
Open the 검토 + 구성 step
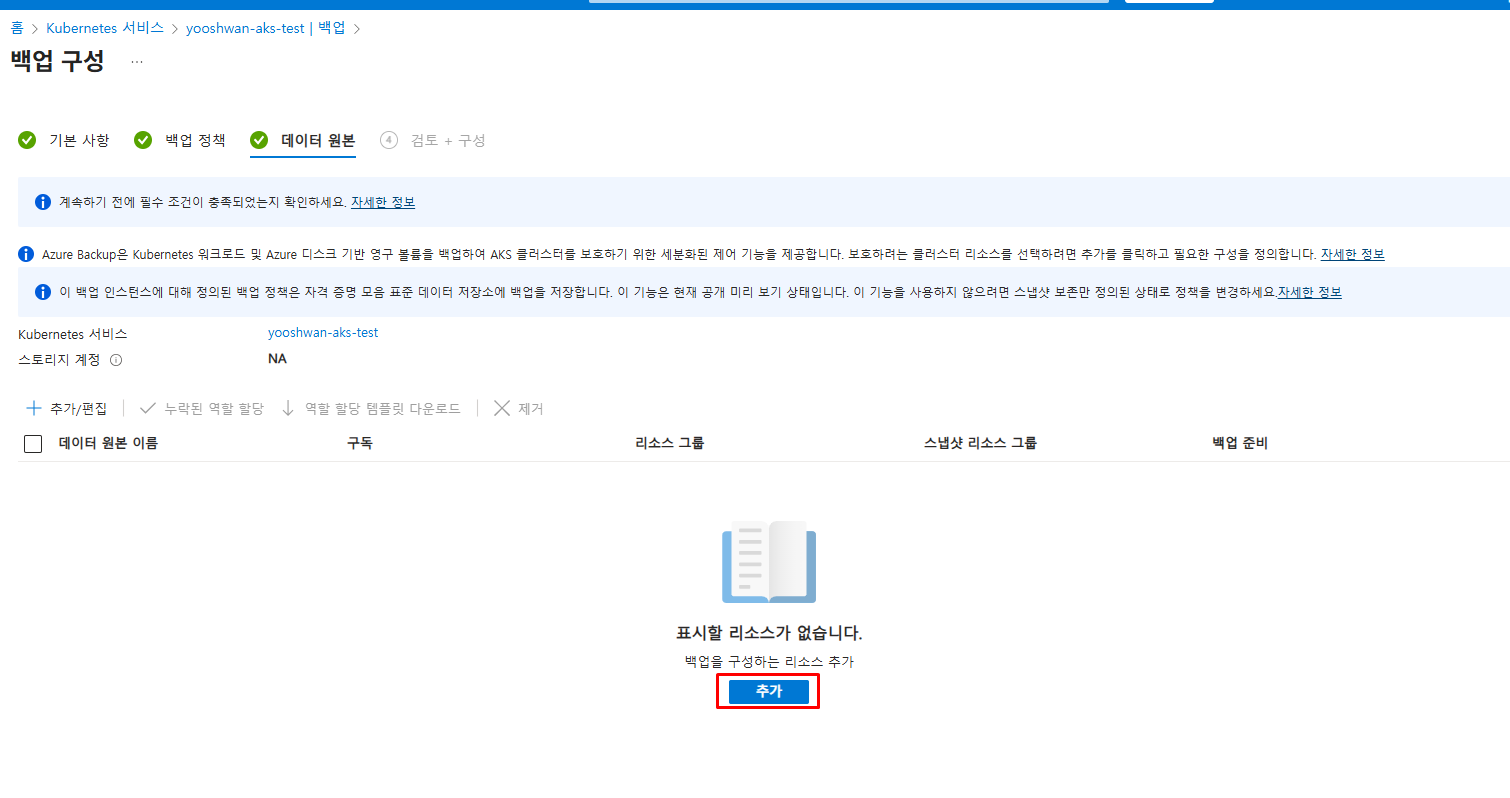pos(433,140)
